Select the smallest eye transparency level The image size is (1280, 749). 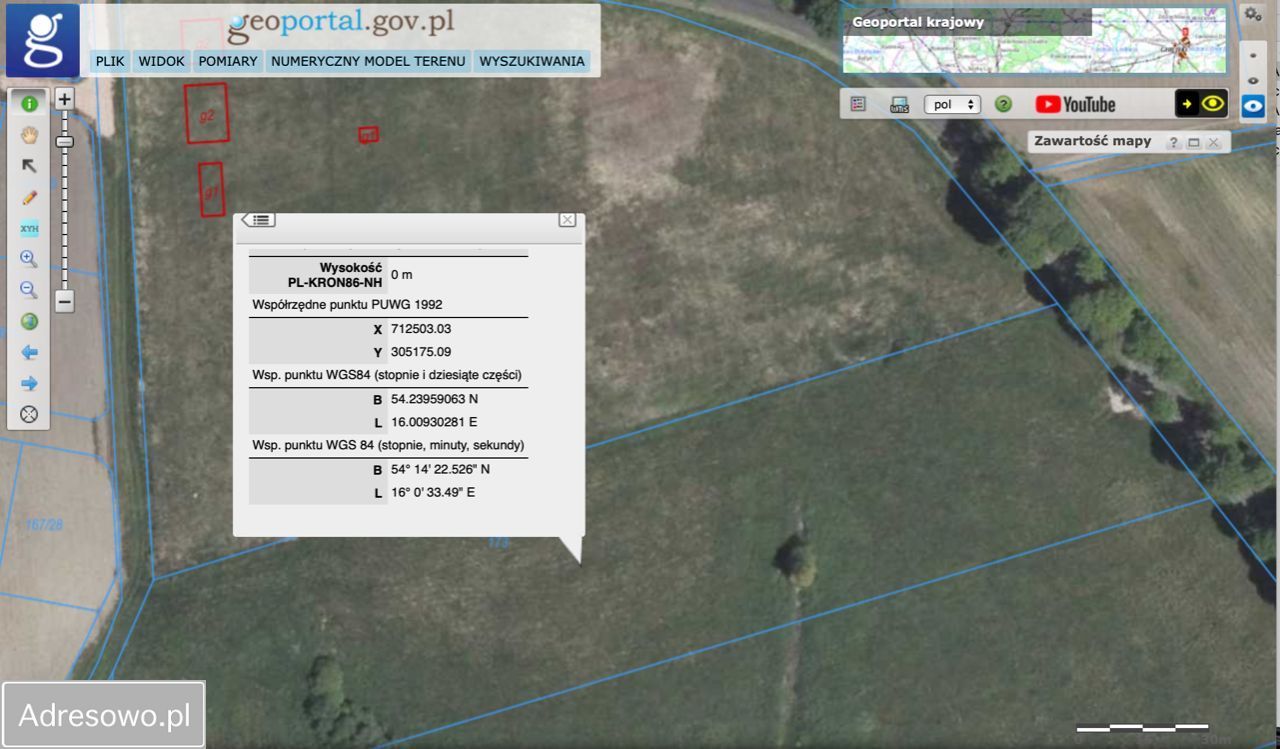coord(1253,56)
